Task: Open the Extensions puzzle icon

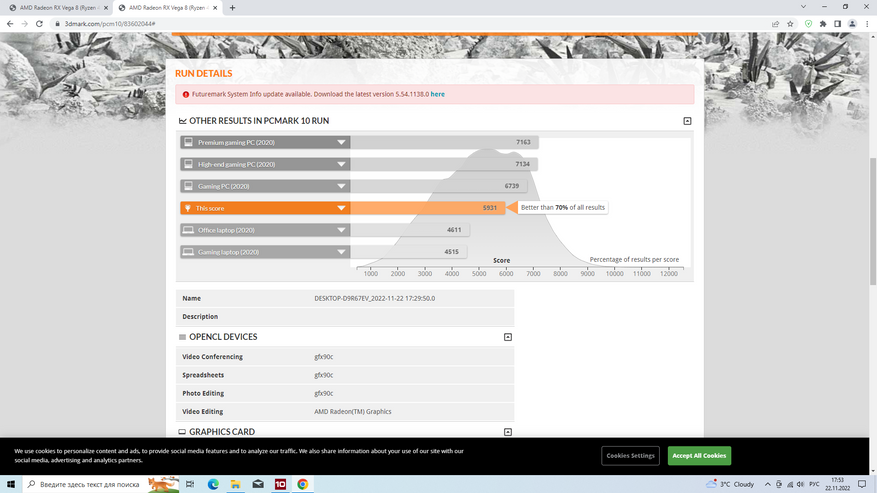Action: pos(823,24)
